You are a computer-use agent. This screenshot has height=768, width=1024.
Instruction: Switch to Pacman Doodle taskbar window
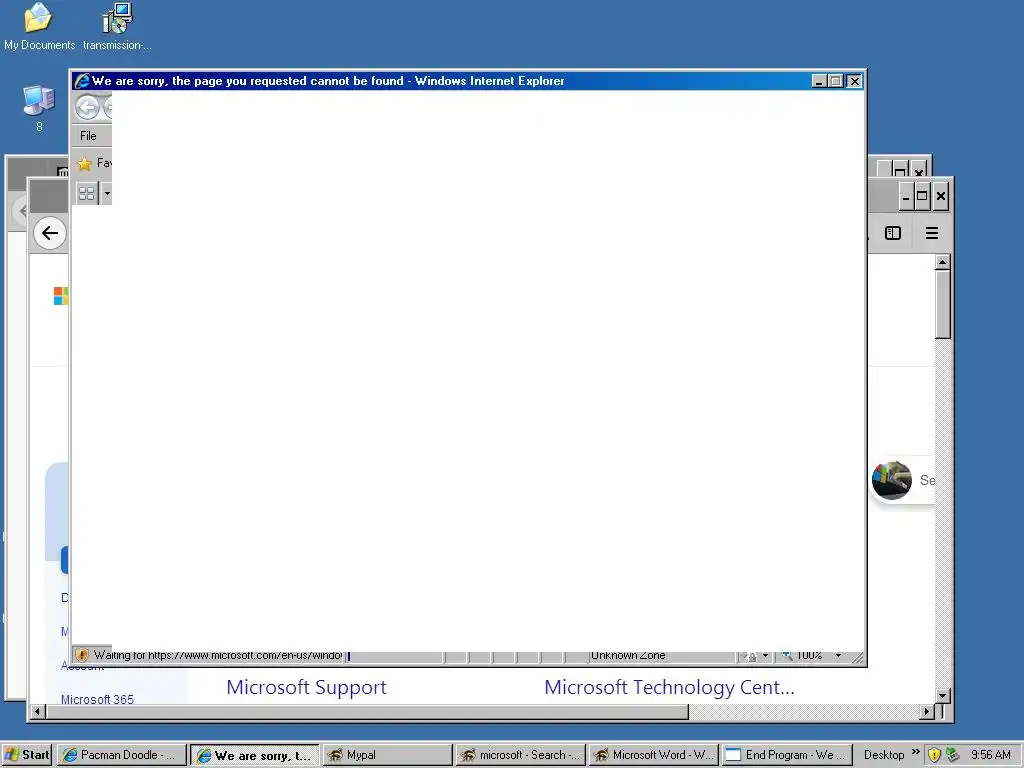click(121, 755)
